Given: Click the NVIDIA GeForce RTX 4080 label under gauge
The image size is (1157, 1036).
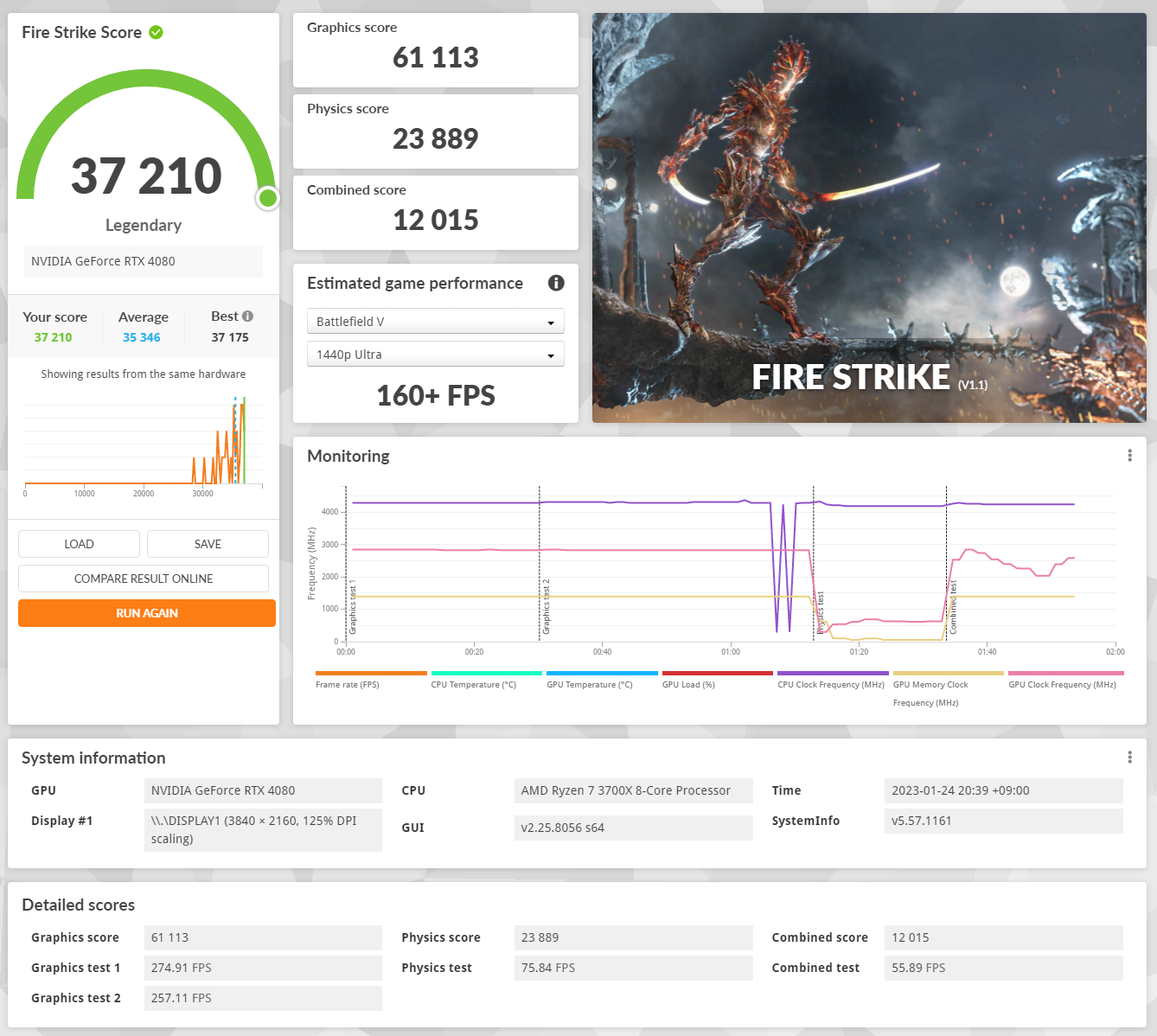Looking at the screenshot, I should point(144,261).
